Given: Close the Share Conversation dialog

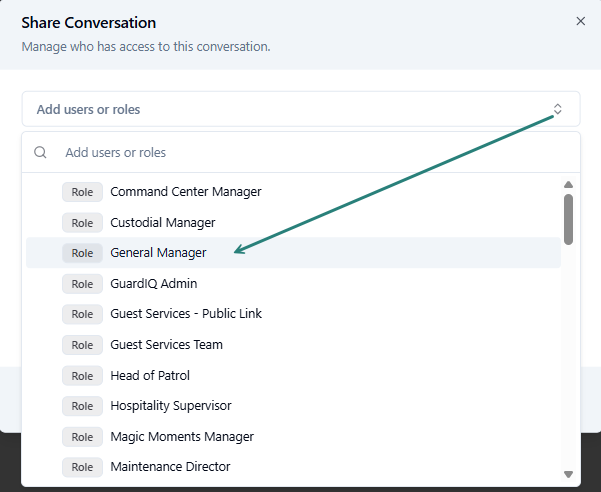Looking at the screenshot, I should 581,21.
